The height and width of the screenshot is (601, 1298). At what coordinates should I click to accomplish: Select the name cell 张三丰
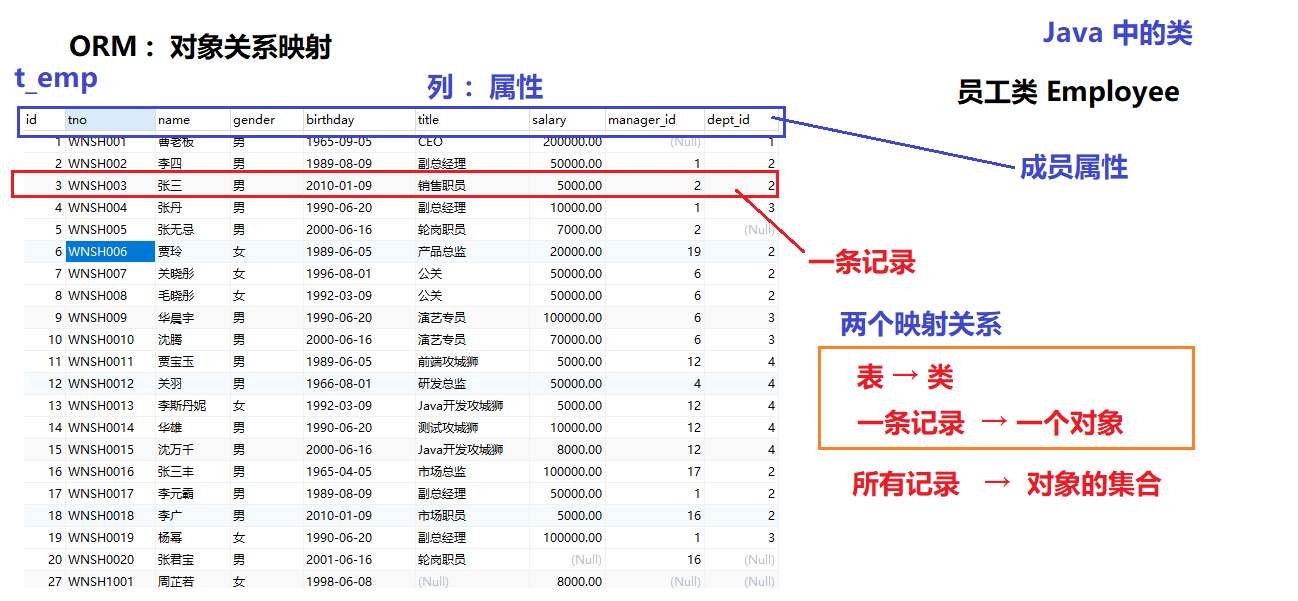click(x=192, y=471)
